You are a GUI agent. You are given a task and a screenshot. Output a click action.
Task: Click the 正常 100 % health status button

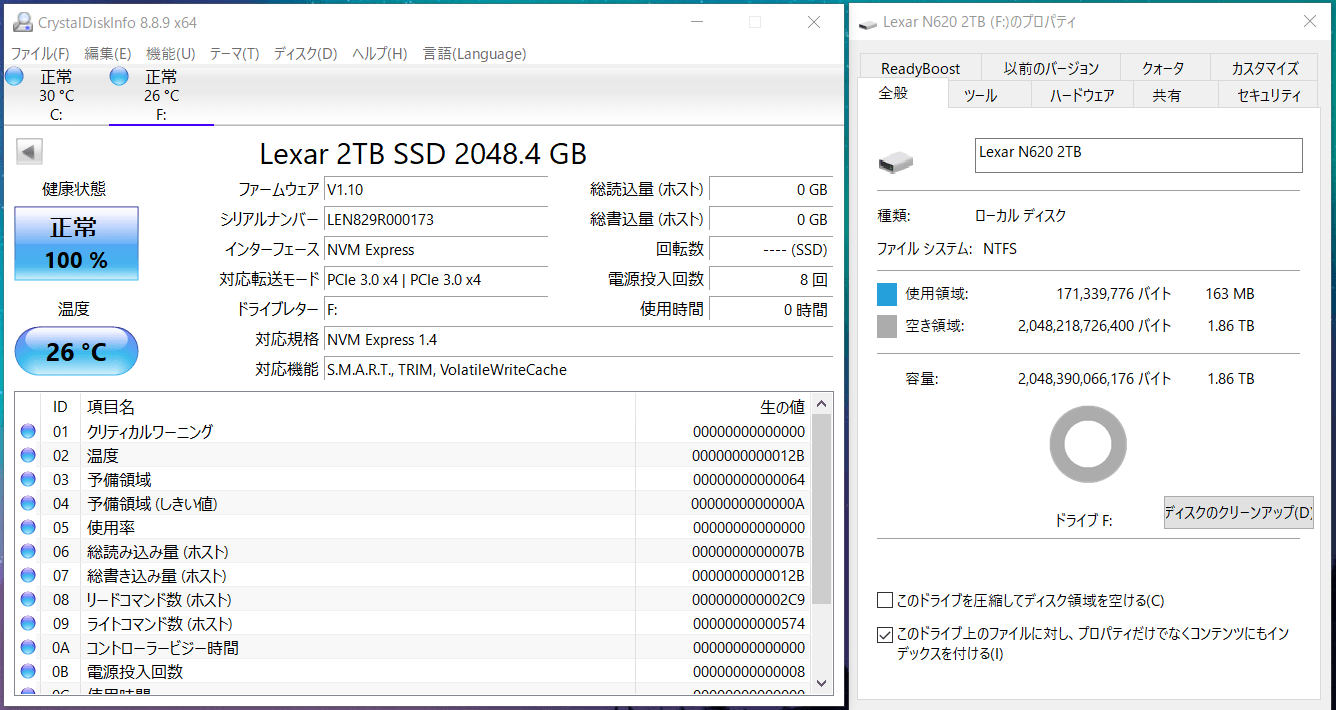[x=74, y=244]
